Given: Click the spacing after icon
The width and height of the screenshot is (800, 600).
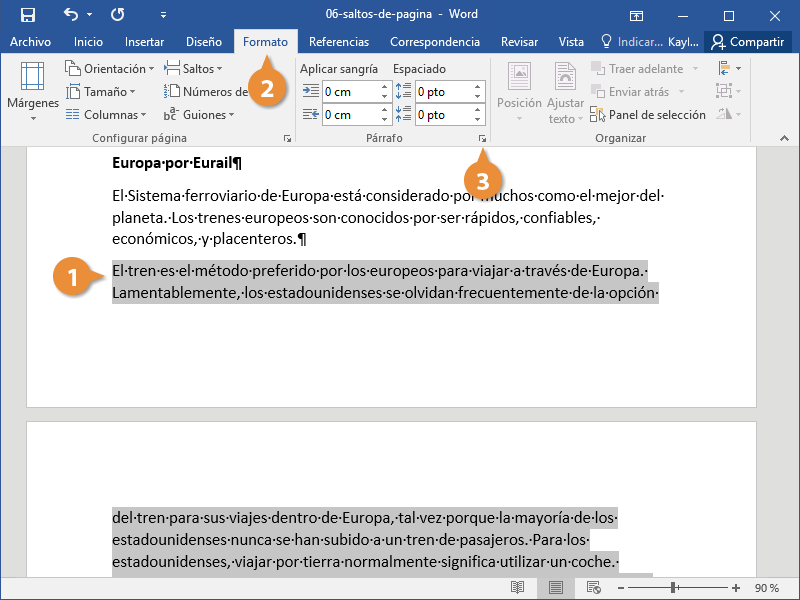Looking at the screenshot, I should coord(403,114).
